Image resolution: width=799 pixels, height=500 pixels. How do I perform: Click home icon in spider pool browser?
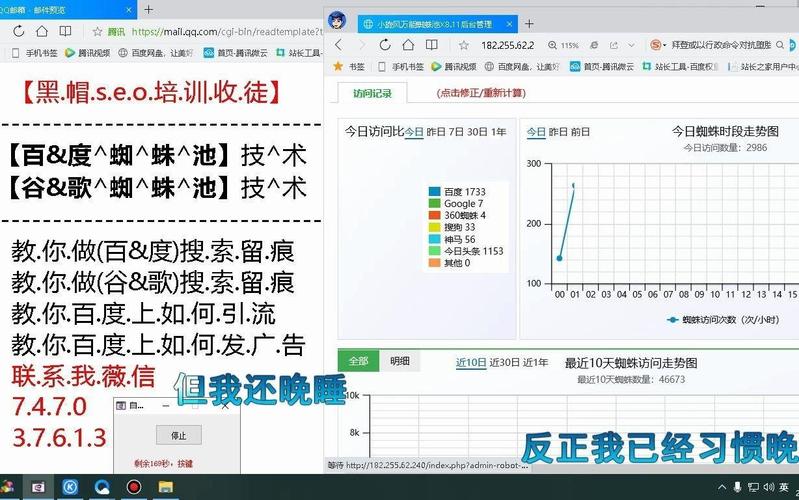point(408,45)
